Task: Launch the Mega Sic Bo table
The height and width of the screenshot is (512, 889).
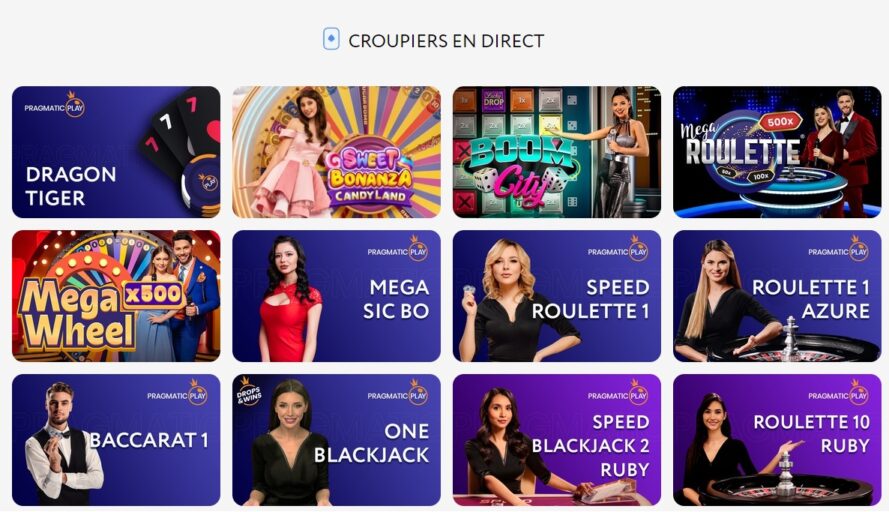Action: click(x=336, y=296)
